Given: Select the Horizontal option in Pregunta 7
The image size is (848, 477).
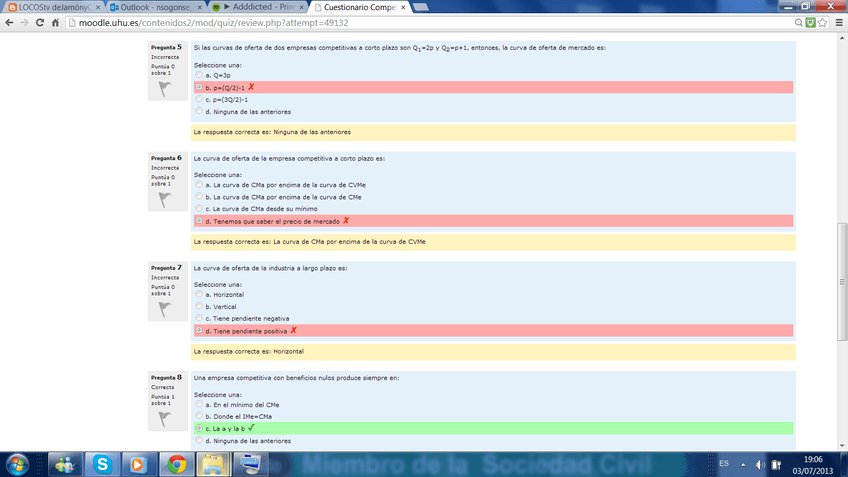Looking at the screenshot, I should [199, 294].
